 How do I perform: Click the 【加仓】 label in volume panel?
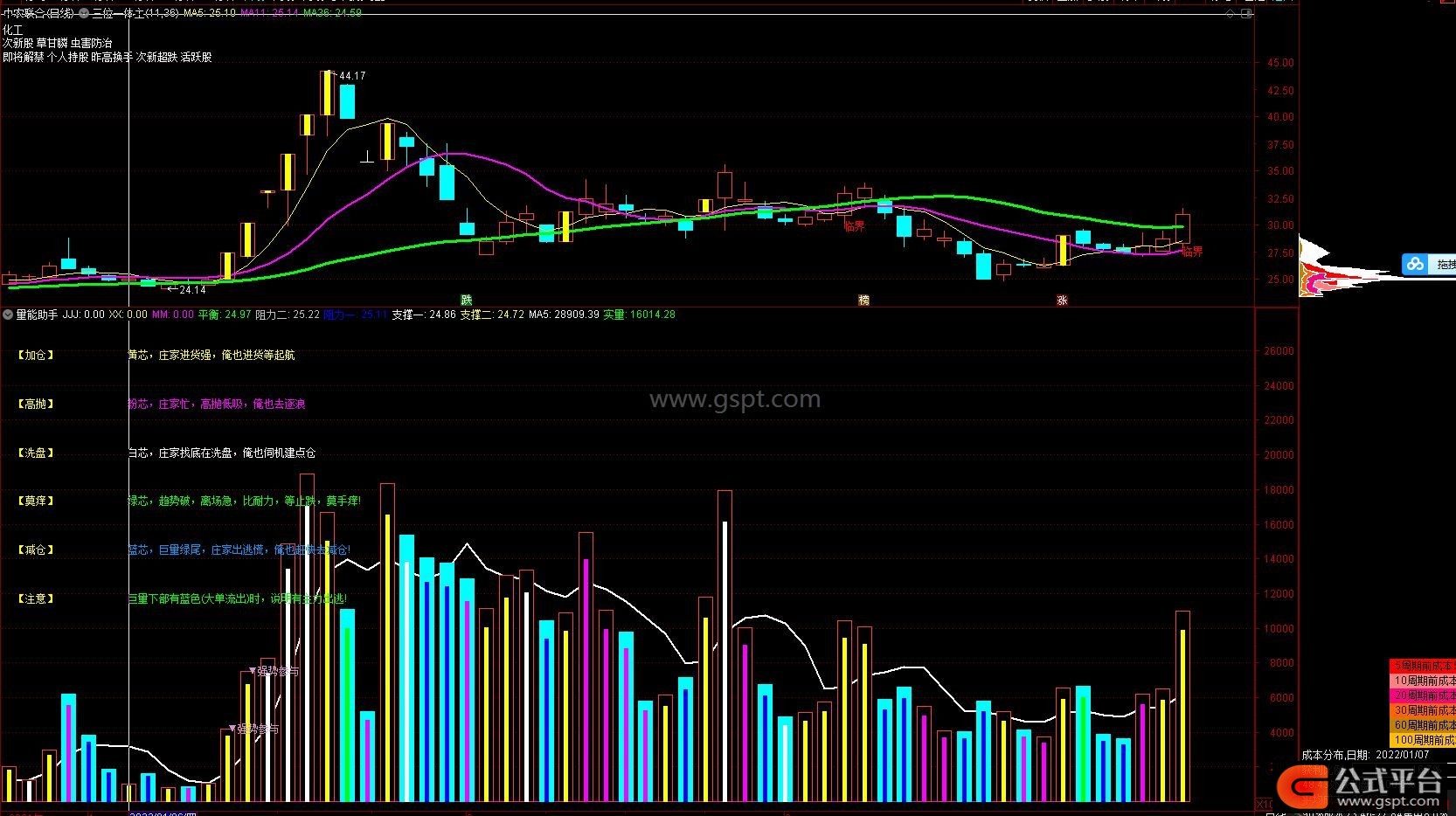pyautogui.click(x=35, y=355)
